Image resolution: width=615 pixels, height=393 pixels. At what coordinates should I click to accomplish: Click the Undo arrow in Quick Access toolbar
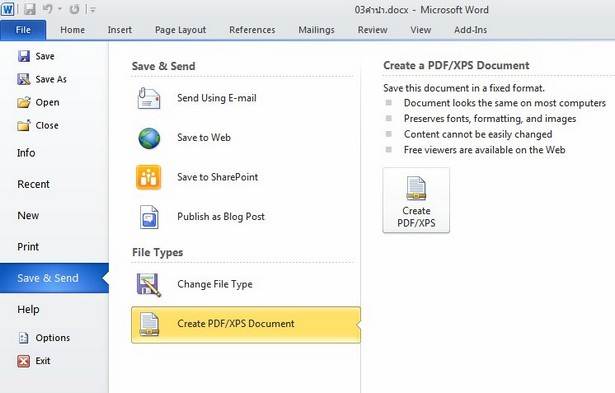pos(47,9)
